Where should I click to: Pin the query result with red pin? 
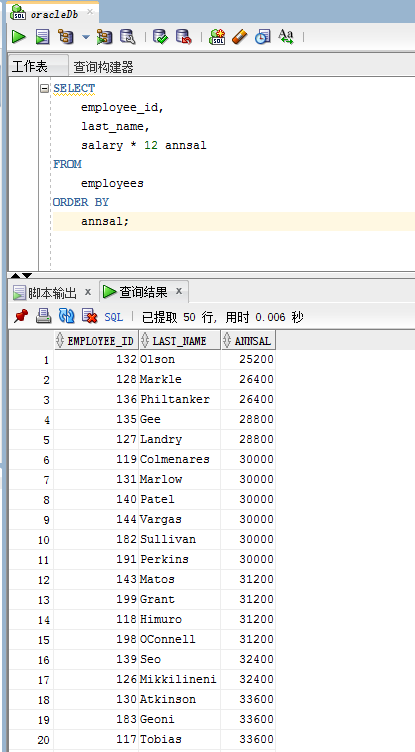point(21,316)
